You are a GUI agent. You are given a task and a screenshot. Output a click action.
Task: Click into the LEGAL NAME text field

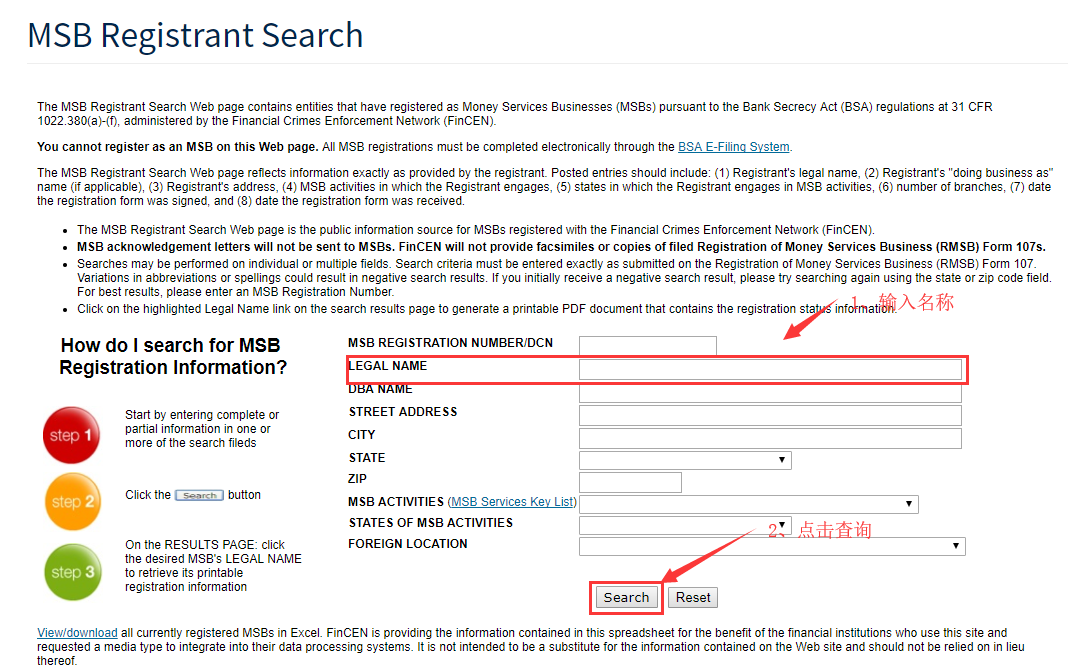pyautogui.click(x=769, y=370)
